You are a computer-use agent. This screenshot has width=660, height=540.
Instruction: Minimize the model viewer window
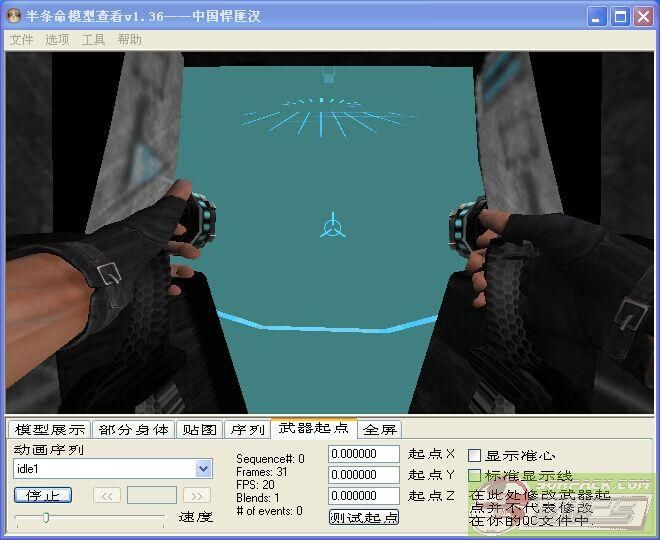pos(597,16)
